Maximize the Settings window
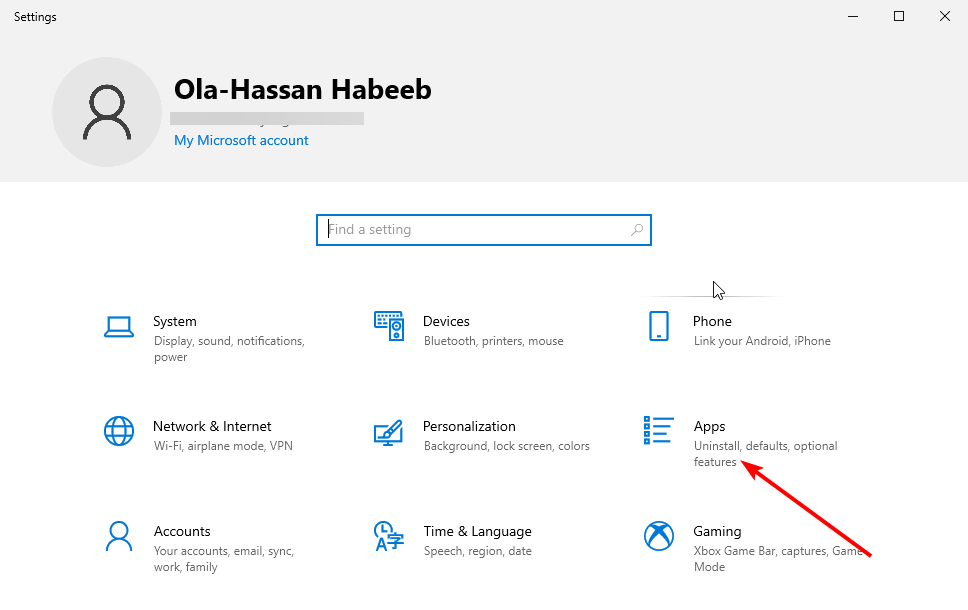 pyautogui.click(x=899, y=17)
